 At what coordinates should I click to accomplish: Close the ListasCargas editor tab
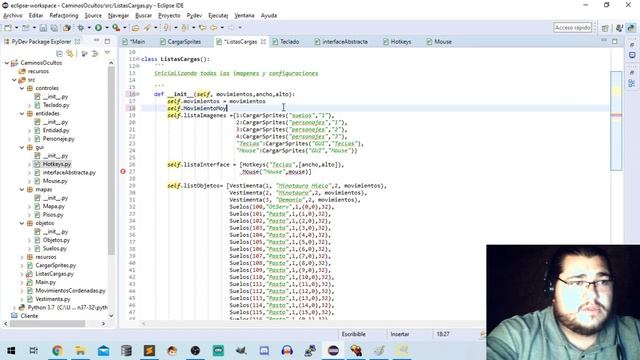263,42
